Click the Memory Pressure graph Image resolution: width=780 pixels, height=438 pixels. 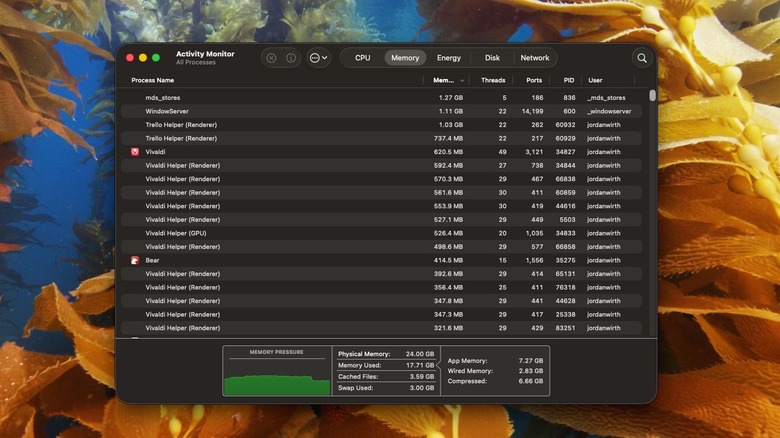277,377
